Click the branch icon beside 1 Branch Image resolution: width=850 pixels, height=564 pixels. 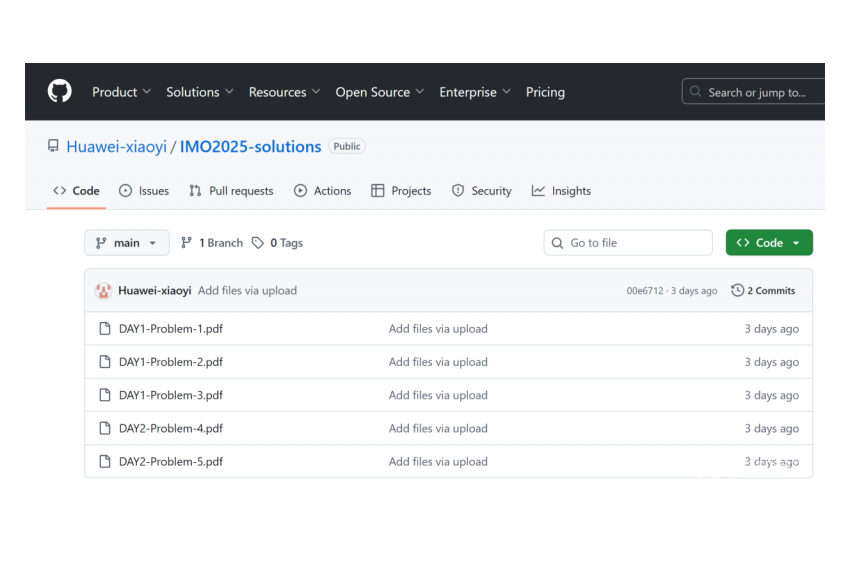(186, 242)
